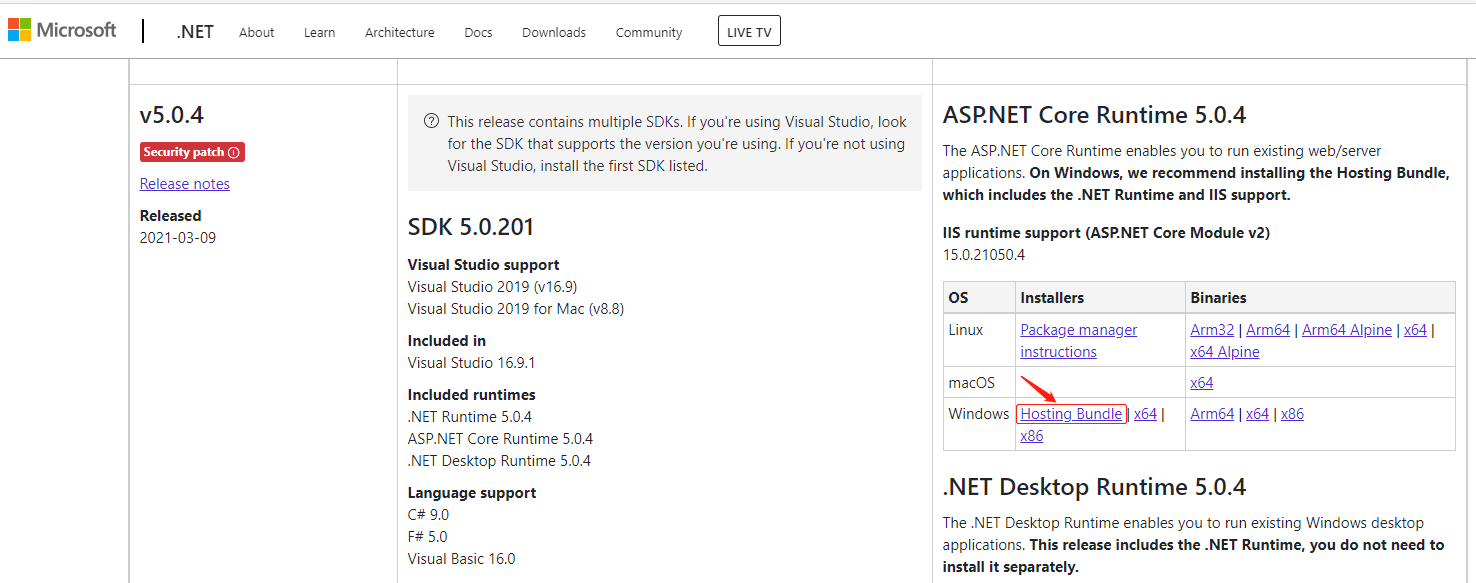Viewport: 1476px width, 583px height.
Task: Click the Microsoft logo icon
Action: (20, 30)
